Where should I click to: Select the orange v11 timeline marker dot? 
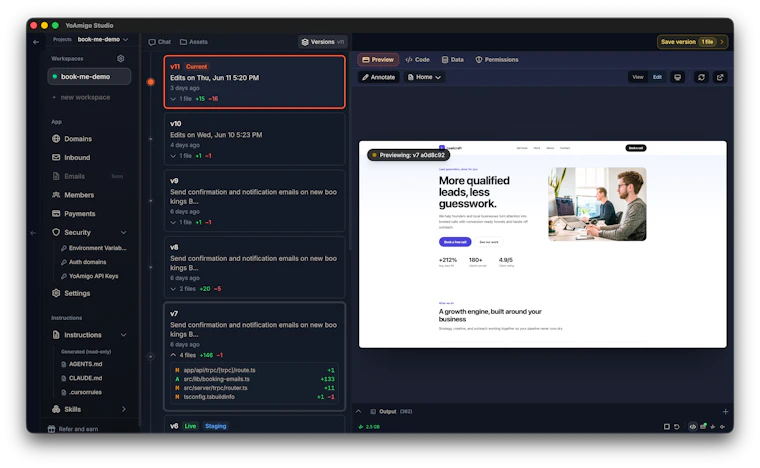pyautogui.click(x=151, y=82)
